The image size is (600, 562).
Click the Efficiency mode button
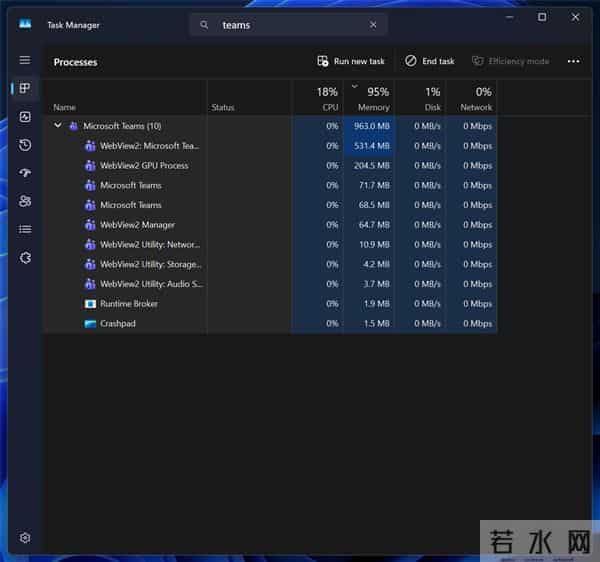point(511,61)
